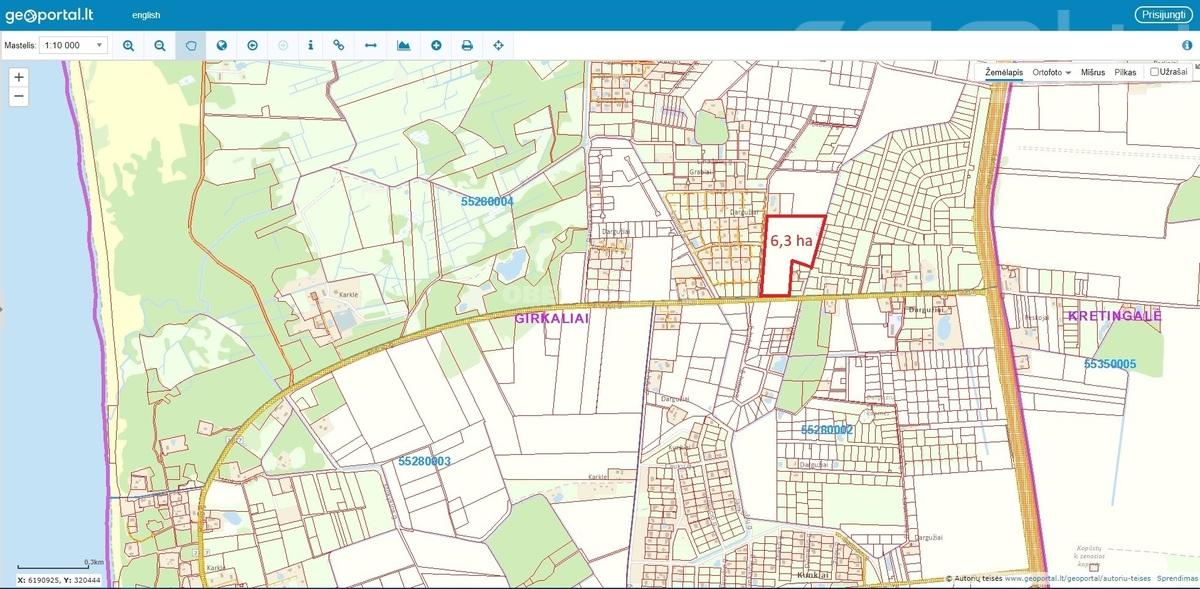Open the geoportal.lt home logo
The height and width of the screenshot is (589, 1200).
tap(50, 15)
